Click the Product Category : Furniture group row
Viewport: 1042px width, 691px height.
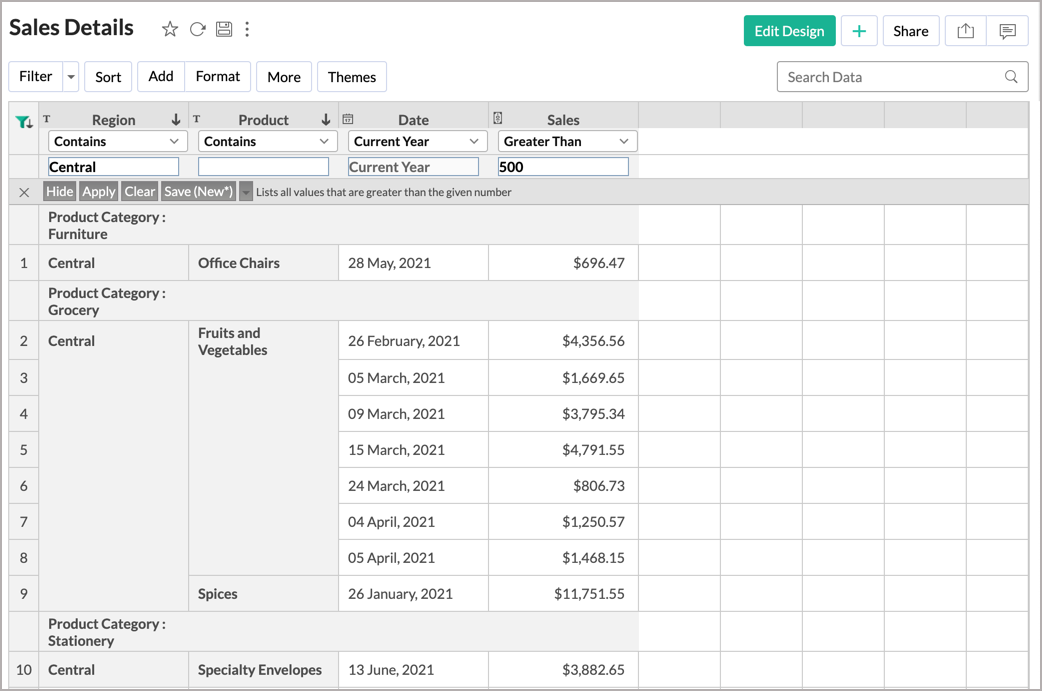point(339,225)
